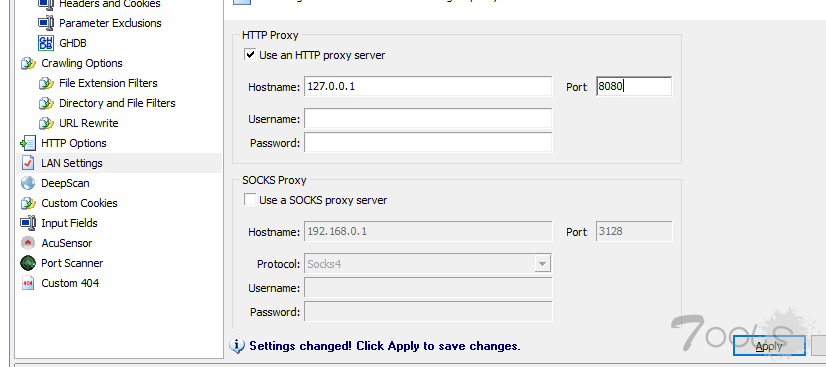Click the HTTP proxy Hostname field
Viewport: 826px width, 367px height.
click(428, 86)
